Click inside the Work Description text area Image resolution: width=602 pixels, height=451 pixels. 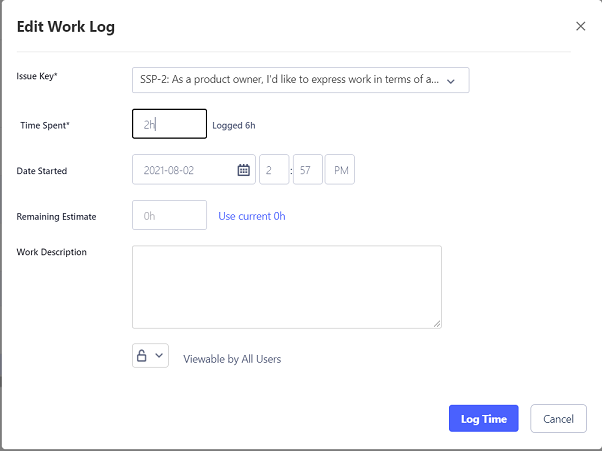tap(286, 286)
